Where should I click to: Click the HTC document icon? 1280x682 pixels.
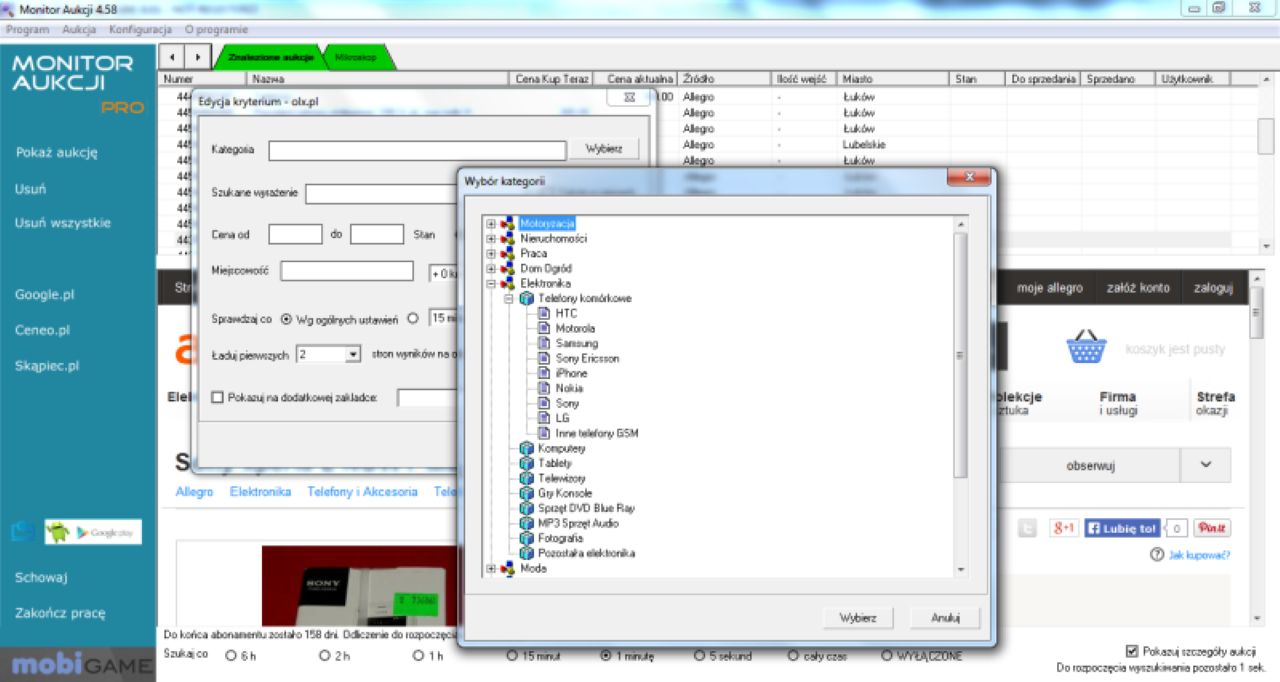[544, 314]
